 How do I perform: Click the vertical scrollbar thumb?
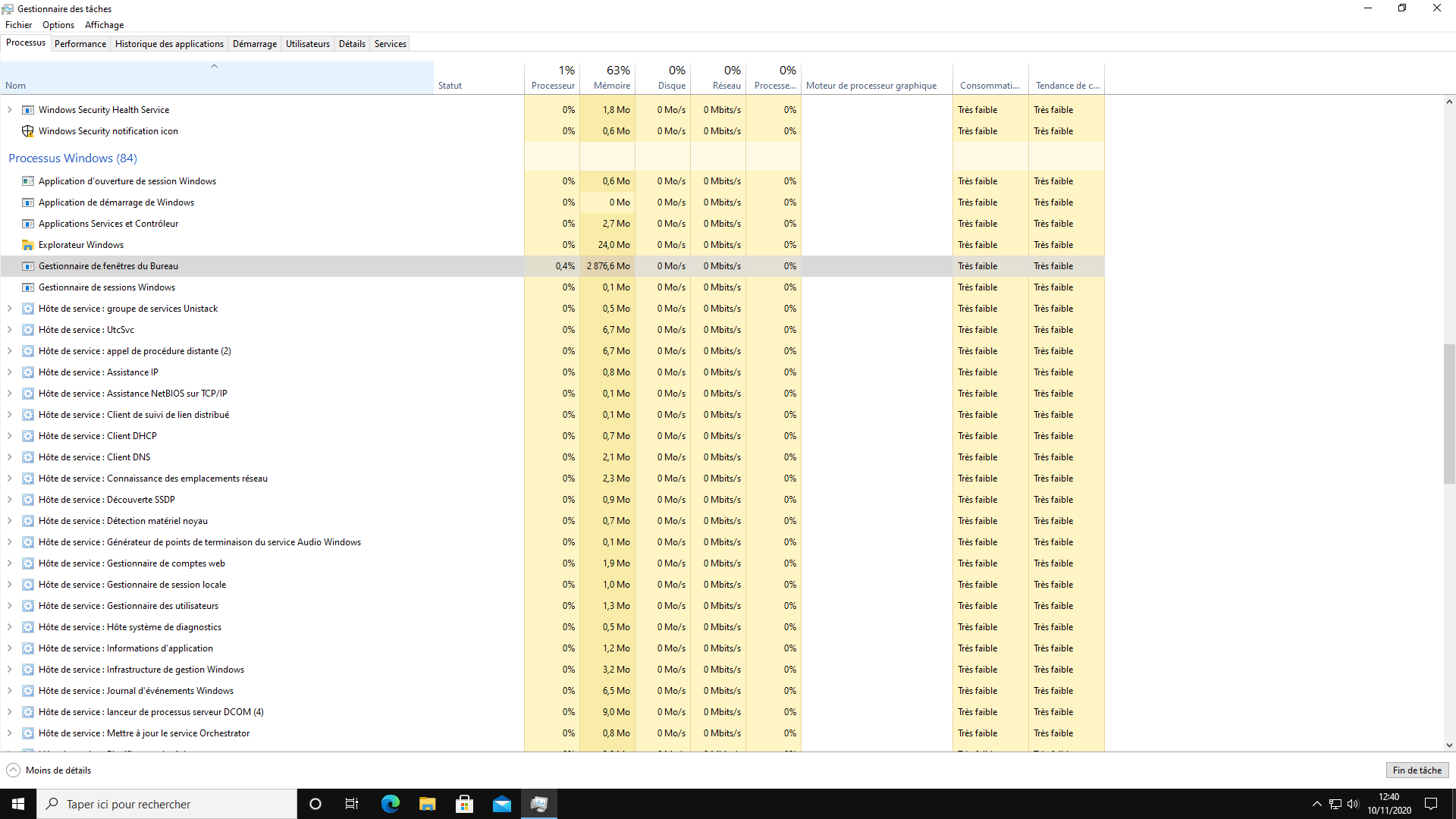(1449, 414)
